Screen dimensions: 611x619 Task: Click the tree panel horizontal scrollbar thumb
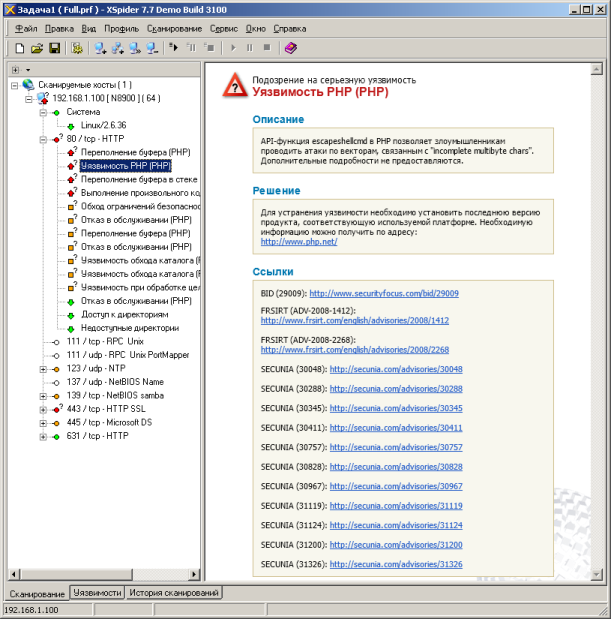(75, 574)
